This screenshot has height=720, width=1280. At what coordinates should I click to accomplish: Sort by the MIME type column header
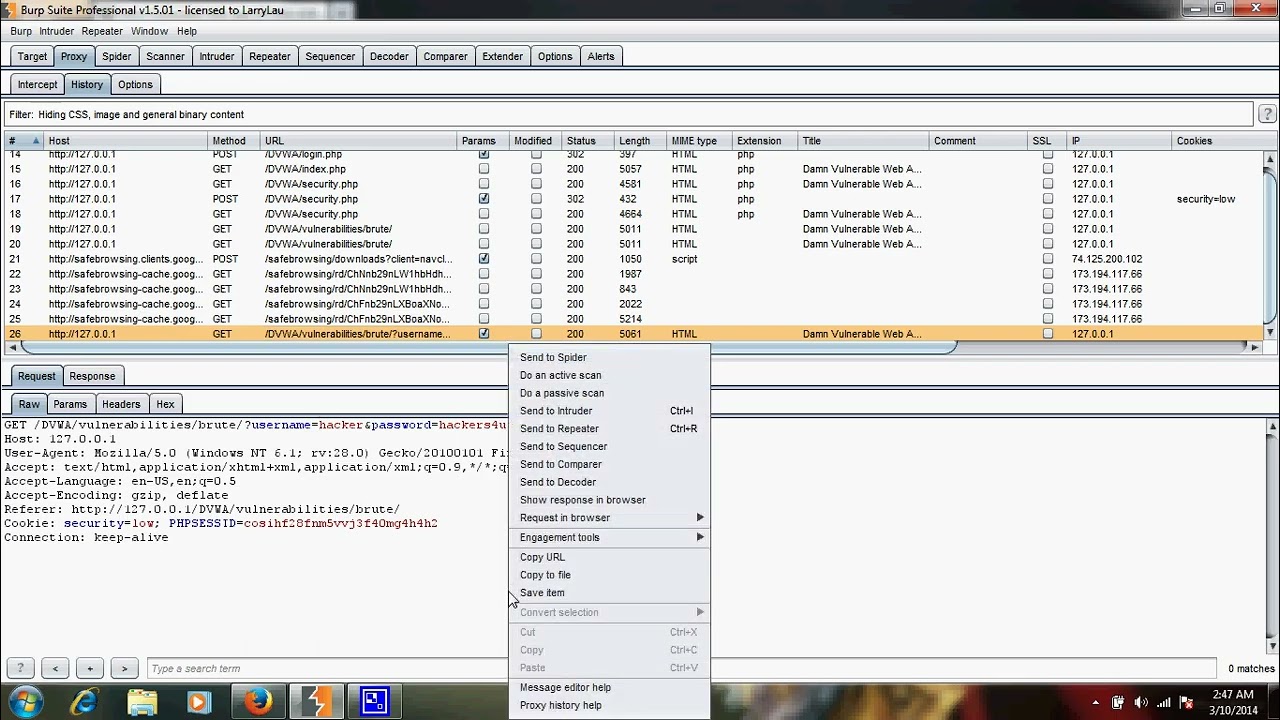[x=699, y=141]
